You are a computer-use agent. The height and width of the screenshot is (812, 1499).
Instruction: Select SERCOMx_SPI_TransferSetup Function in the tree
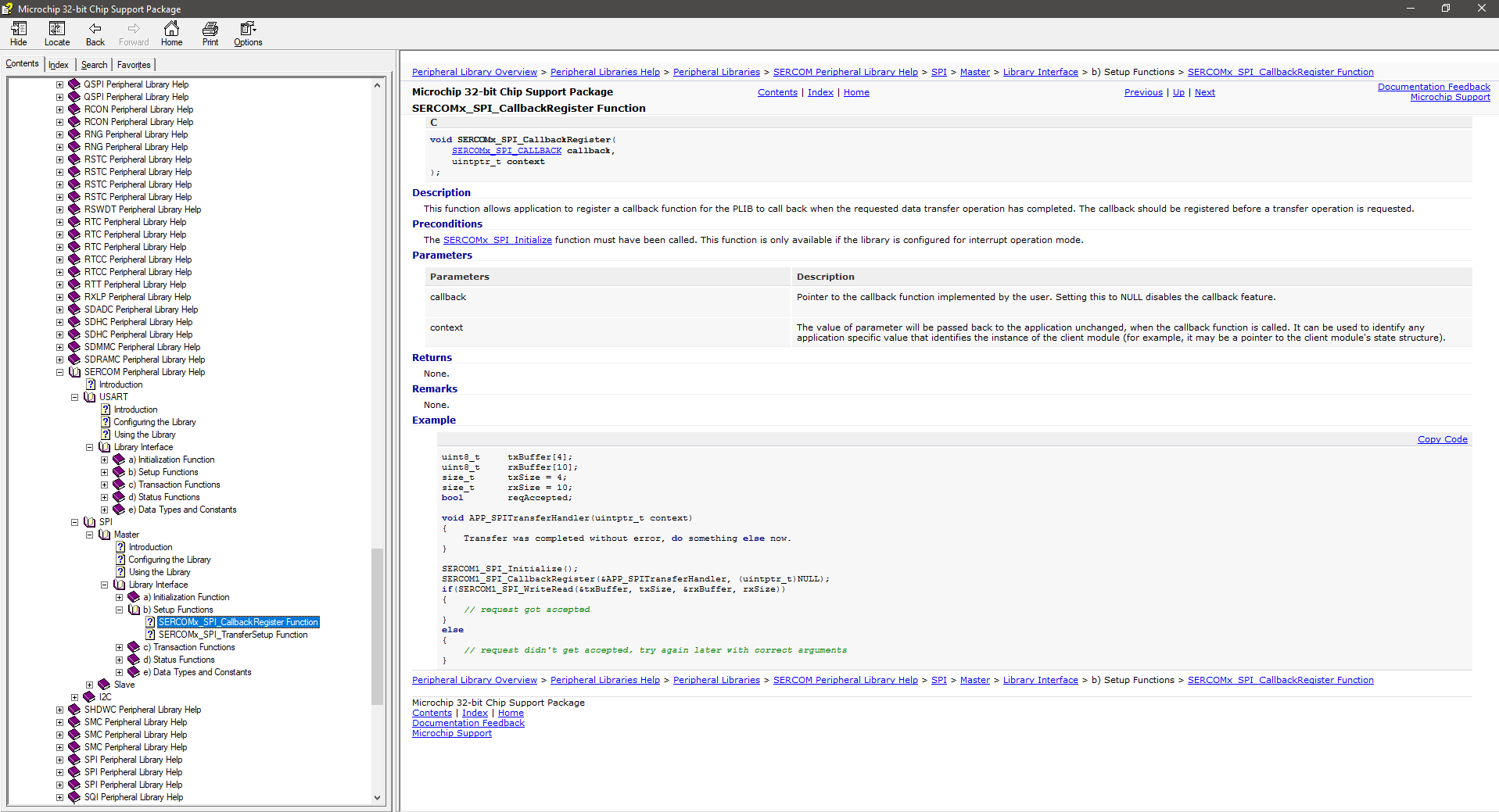click(233, 635)
